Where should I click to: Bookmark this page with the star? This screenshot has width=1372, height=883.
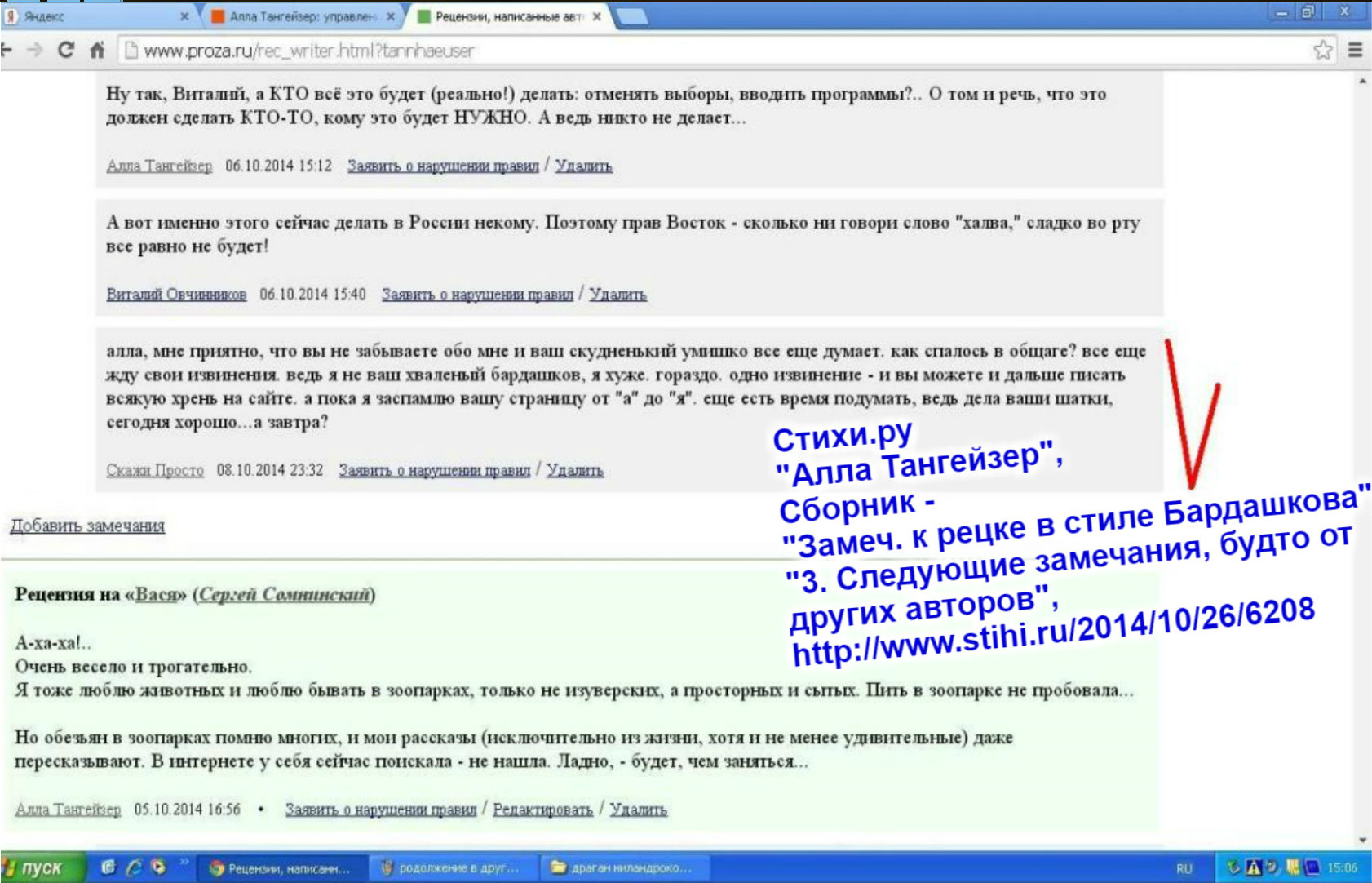[1322, 50]
